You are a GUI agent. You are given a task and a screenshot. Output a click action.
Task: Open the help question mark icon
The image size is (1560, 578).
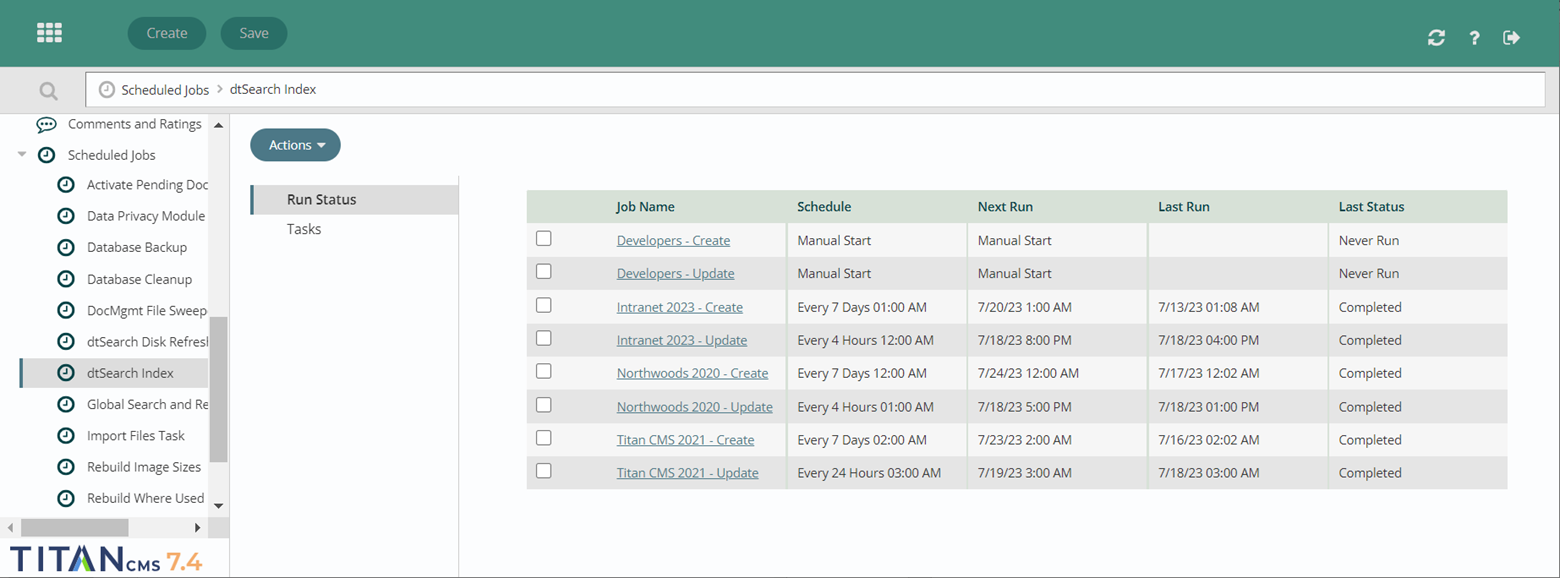[x=1474, y=38]
